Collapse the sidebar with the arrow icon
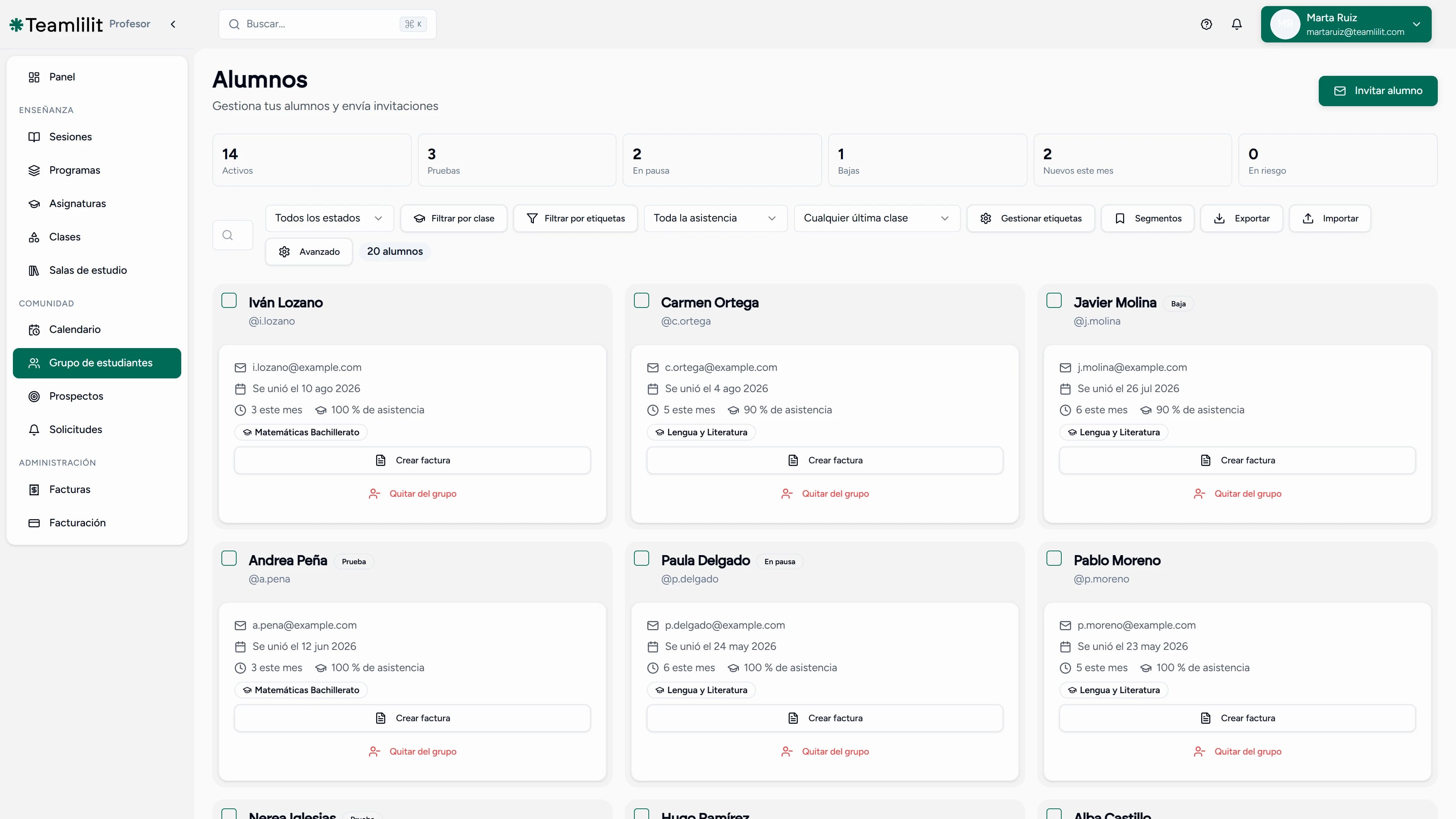 (x=173, y=24)
